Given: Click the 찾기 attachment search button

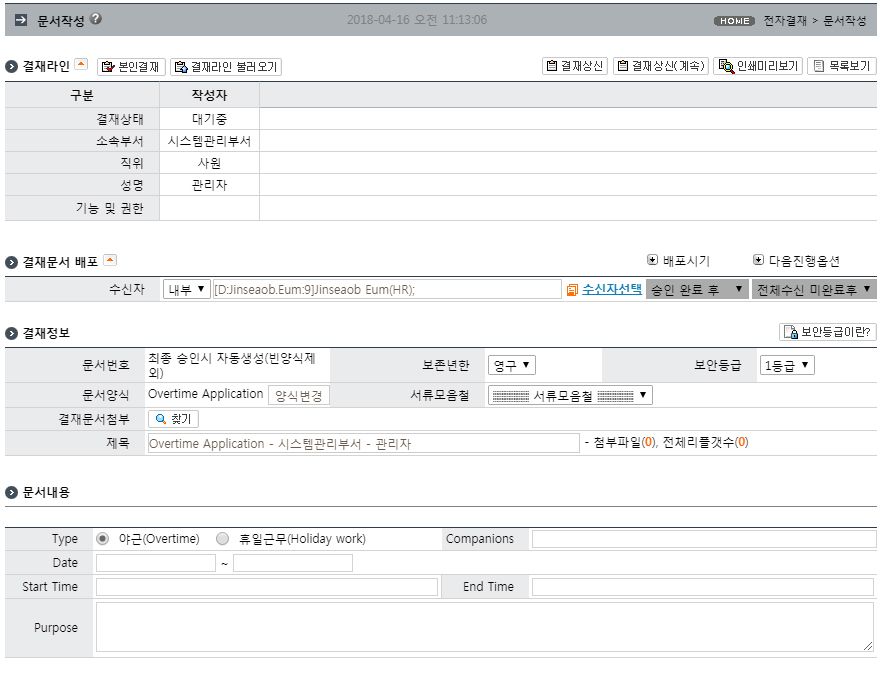Looking at the screenshot, I should (173, 419).
